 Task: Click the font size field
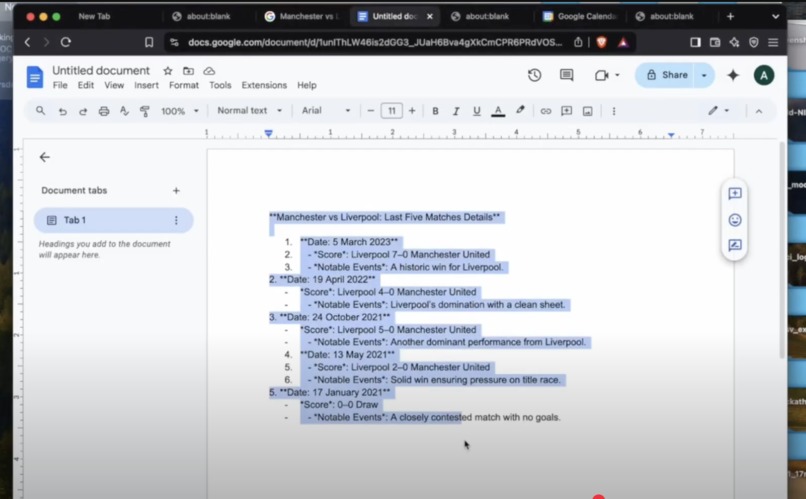[x=392, y=111]
